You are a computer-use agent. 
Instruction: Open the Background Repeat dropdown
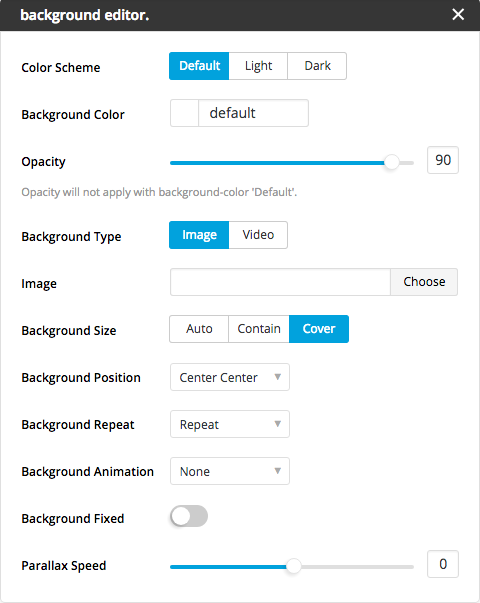[x=230, y=424]
